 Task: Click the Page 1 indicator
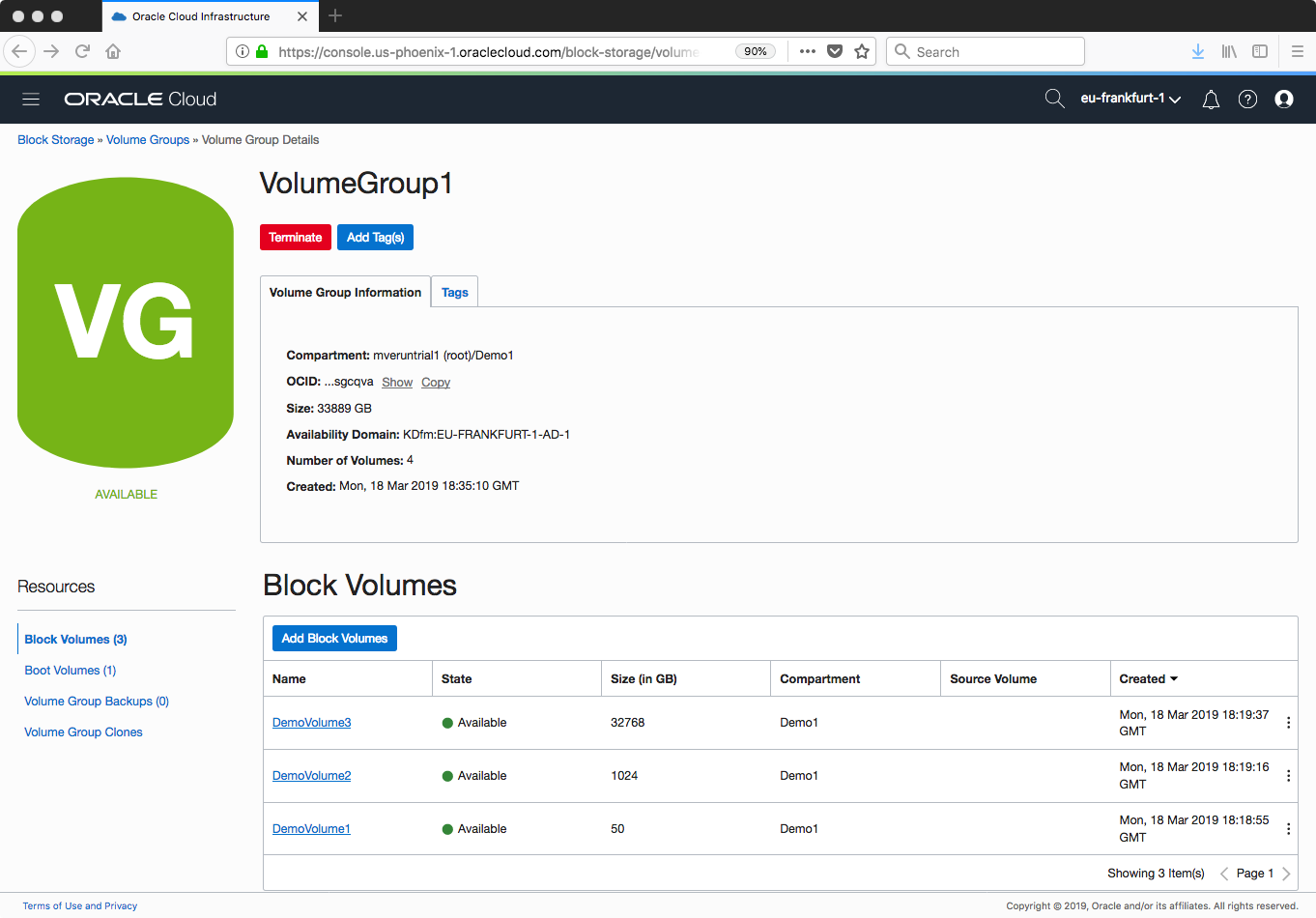(x=1255, y=874)
